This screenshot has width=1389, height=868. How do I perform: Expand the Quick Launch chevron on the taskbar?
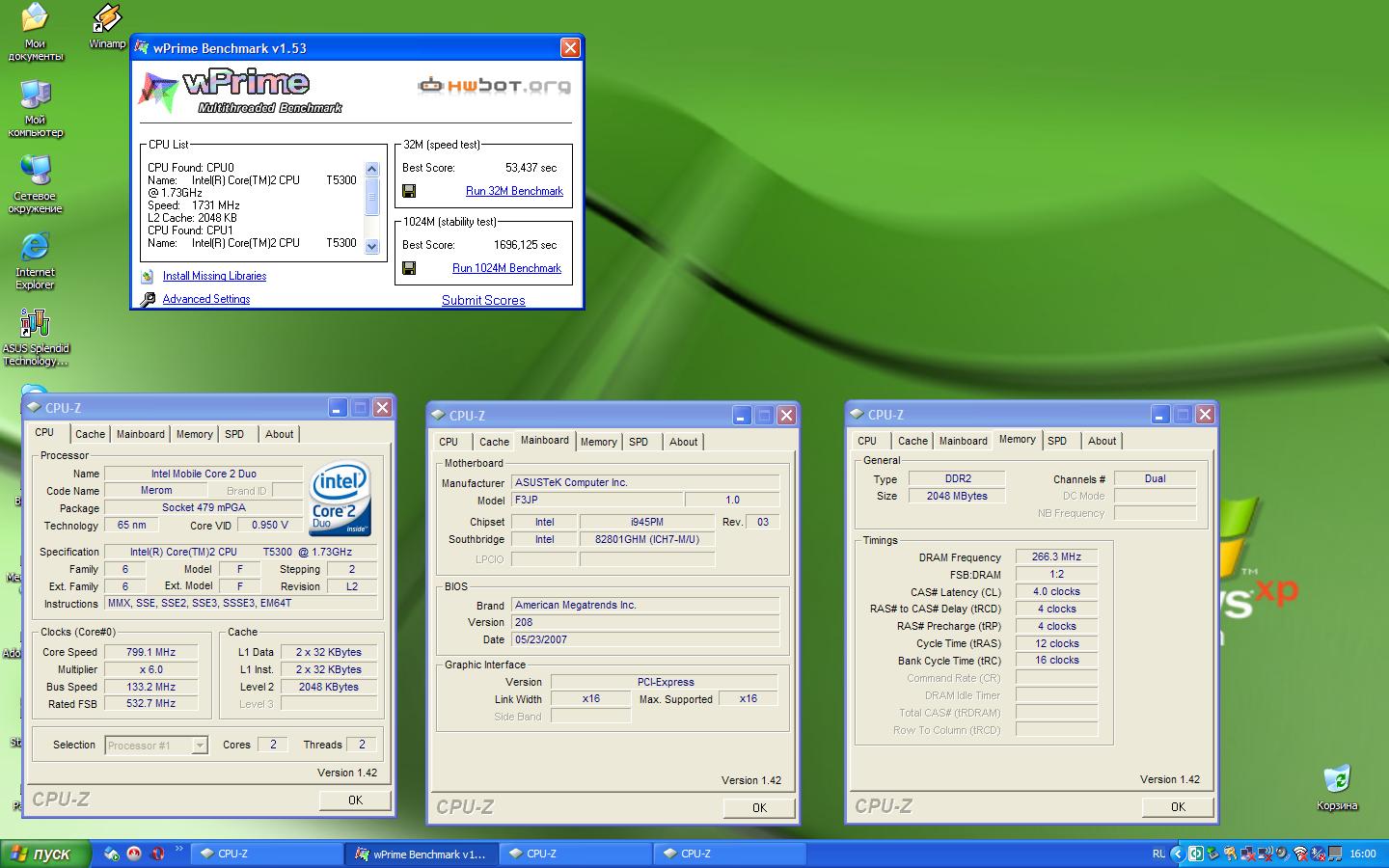[x=178, y=850]
